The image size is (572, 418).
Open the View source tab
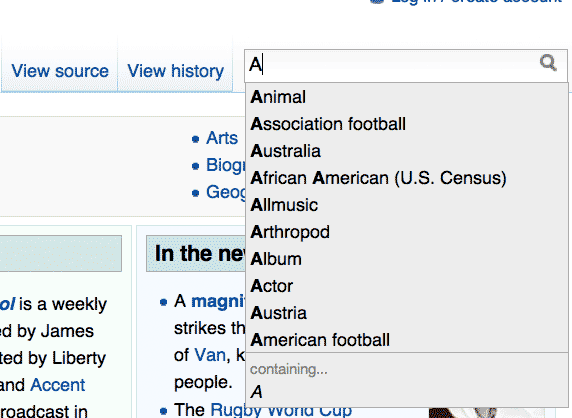click(60, 71)
